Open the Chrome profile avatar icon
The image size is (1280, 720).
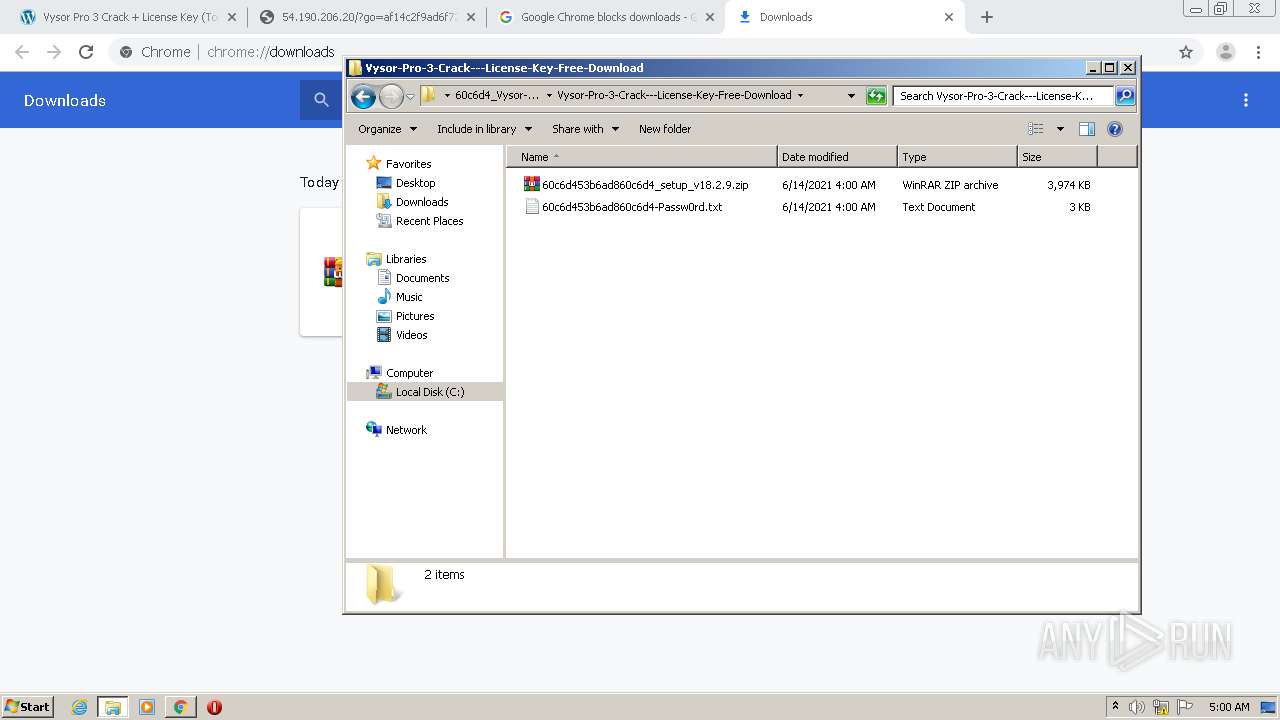coord(1225,52)
